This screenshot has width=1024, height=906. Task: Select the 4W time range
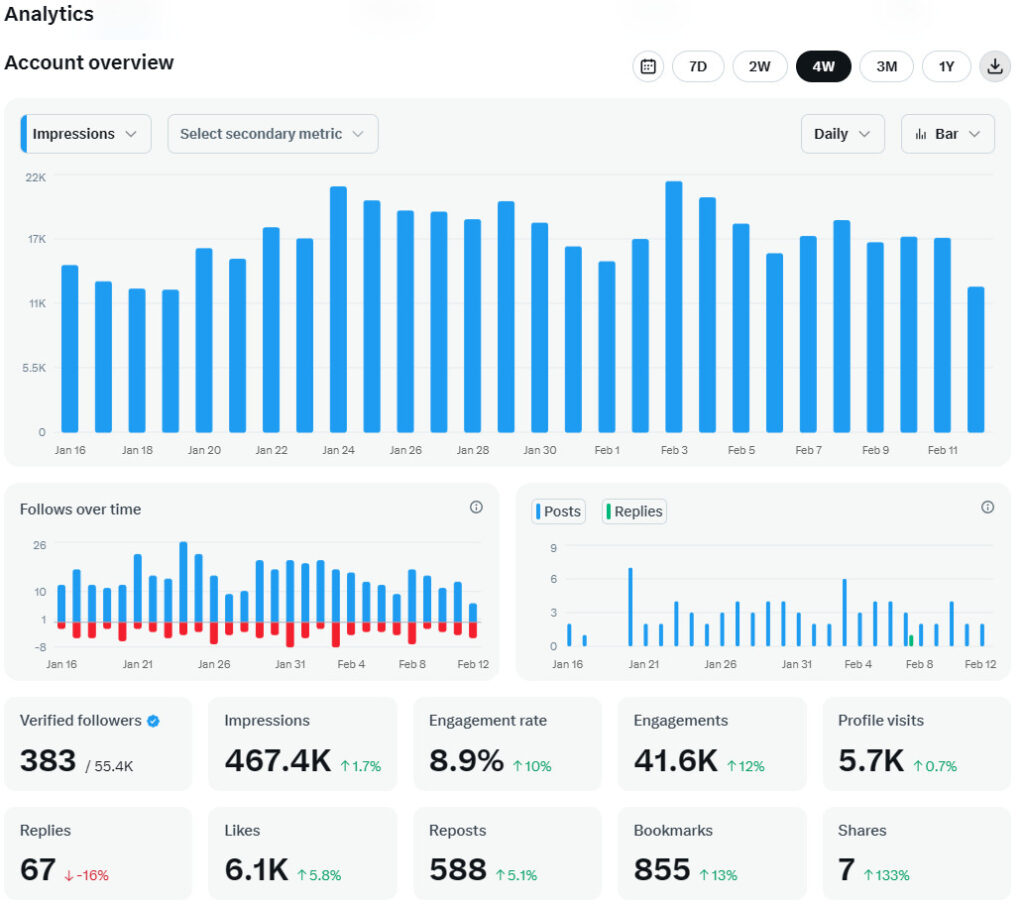point(823,67)
